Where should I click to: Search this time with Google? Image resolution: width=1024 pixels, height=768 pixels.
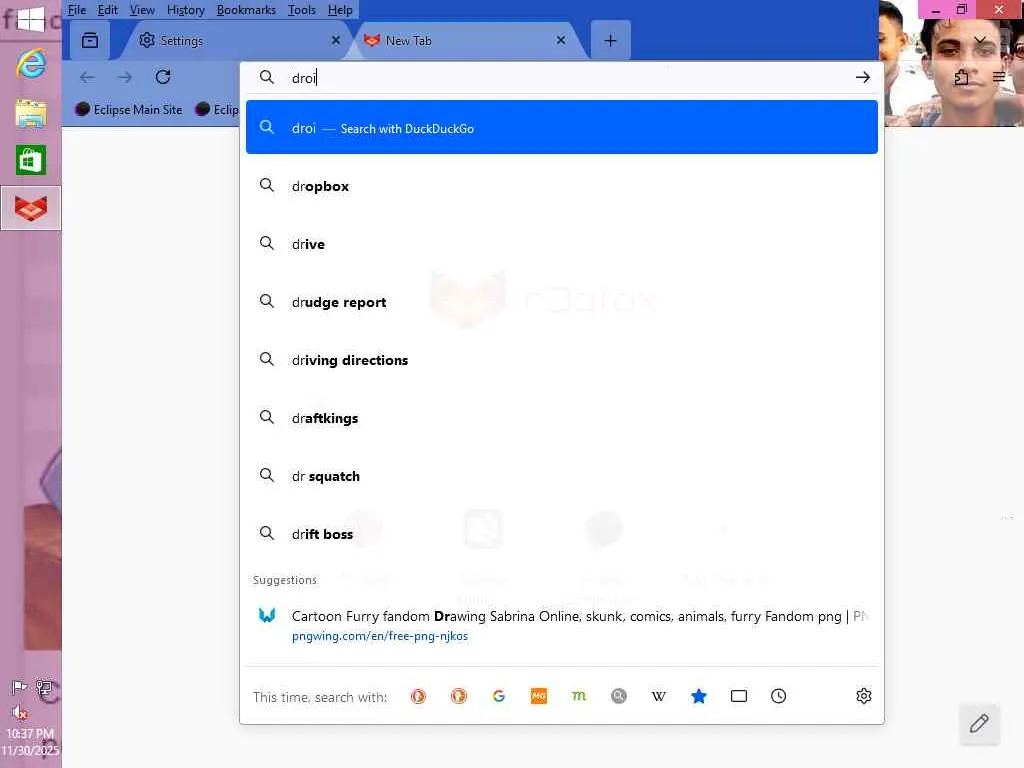click(x=499, y=696)
